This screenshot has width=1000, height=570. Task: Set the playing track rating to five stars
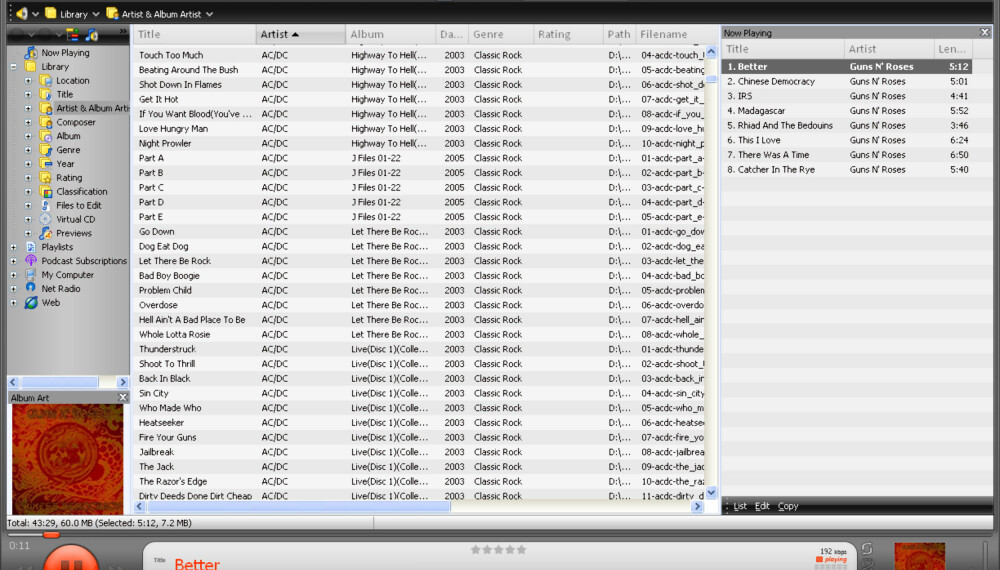(522, 550)
